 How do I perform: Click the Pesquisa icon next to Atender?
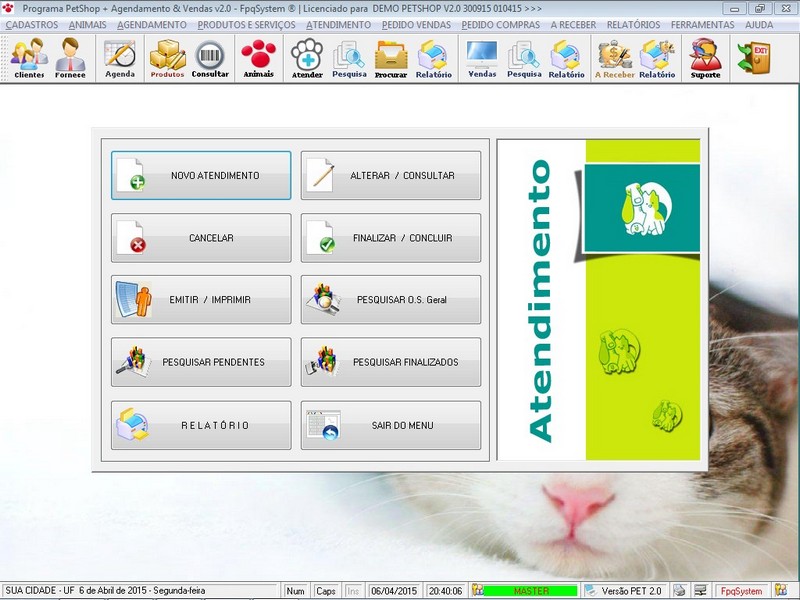[x=349, y=58]
